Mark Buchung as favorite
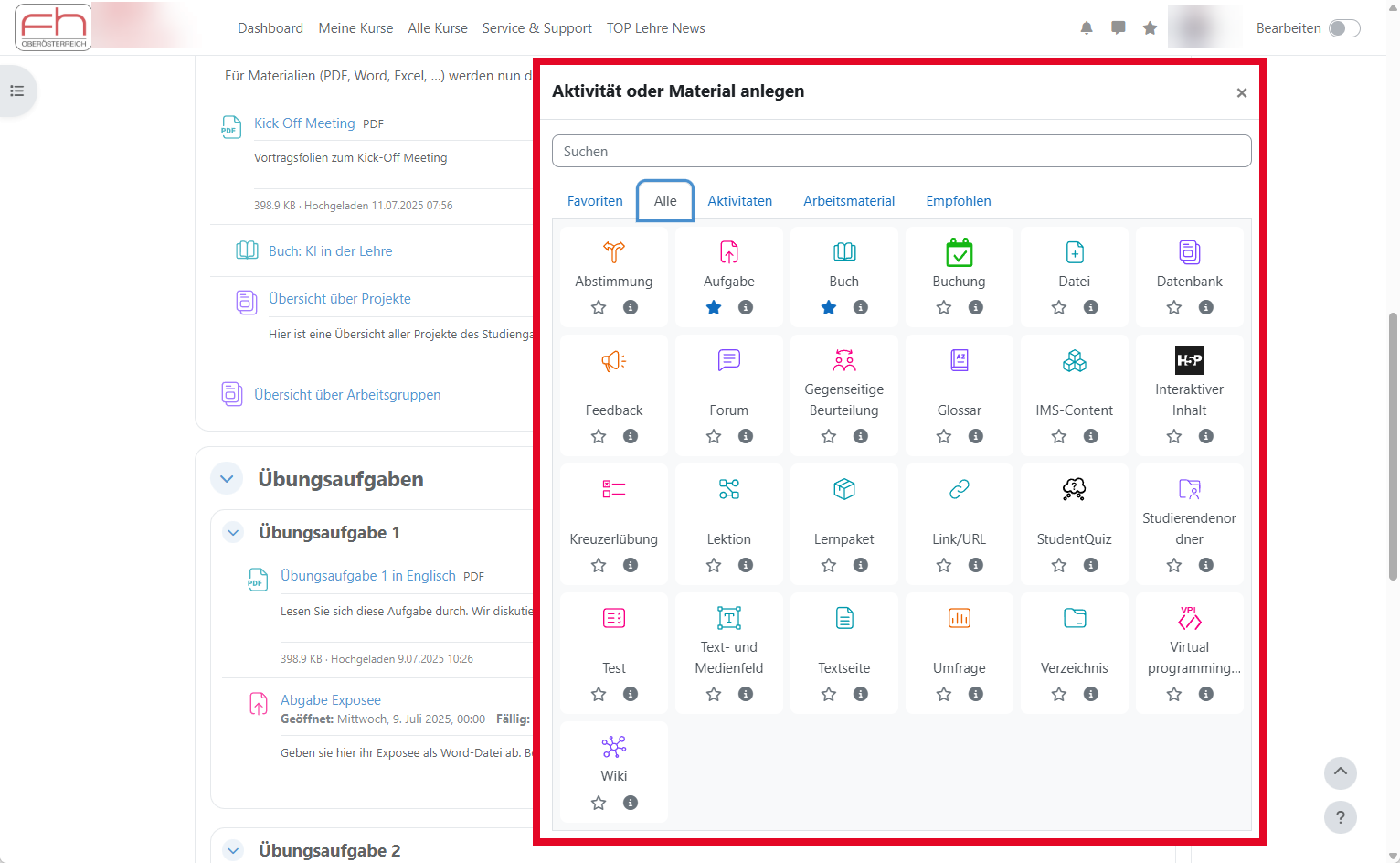1400x863 pixels. [x=944, y=307]
